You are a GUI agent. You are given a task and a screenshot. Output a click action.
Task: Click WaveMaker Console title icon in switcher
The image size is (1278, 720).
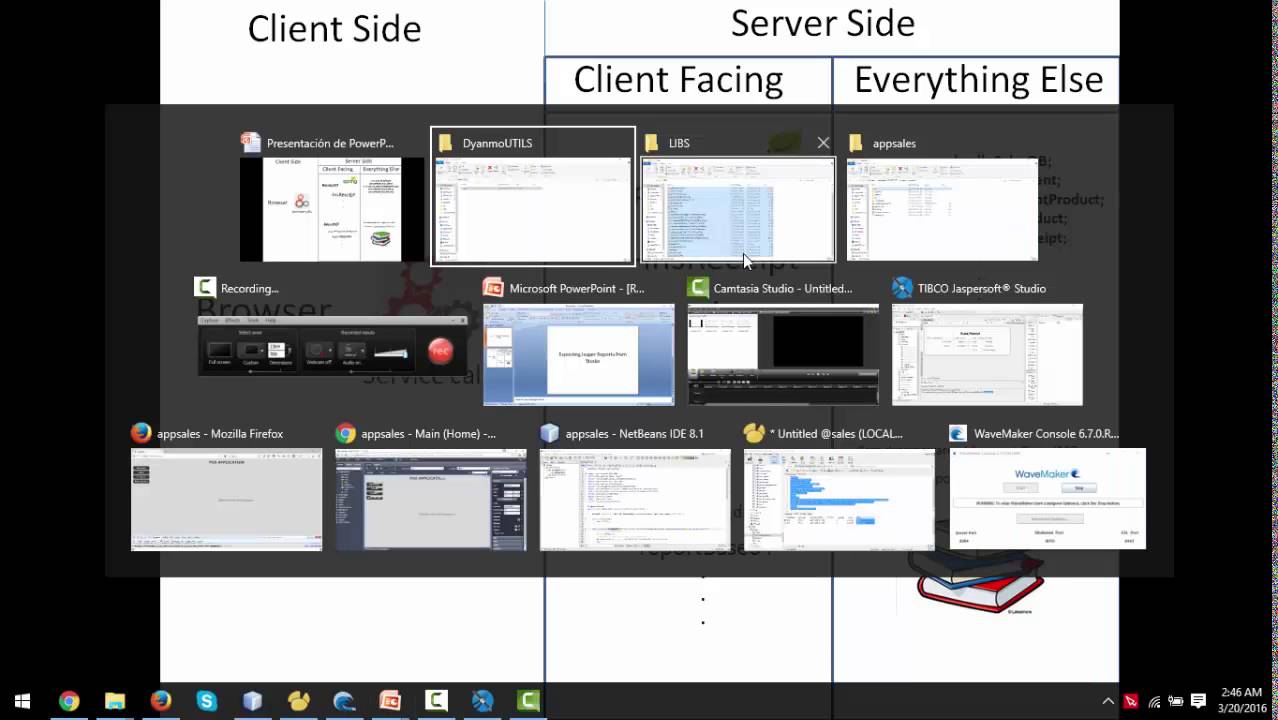(958, 433)
